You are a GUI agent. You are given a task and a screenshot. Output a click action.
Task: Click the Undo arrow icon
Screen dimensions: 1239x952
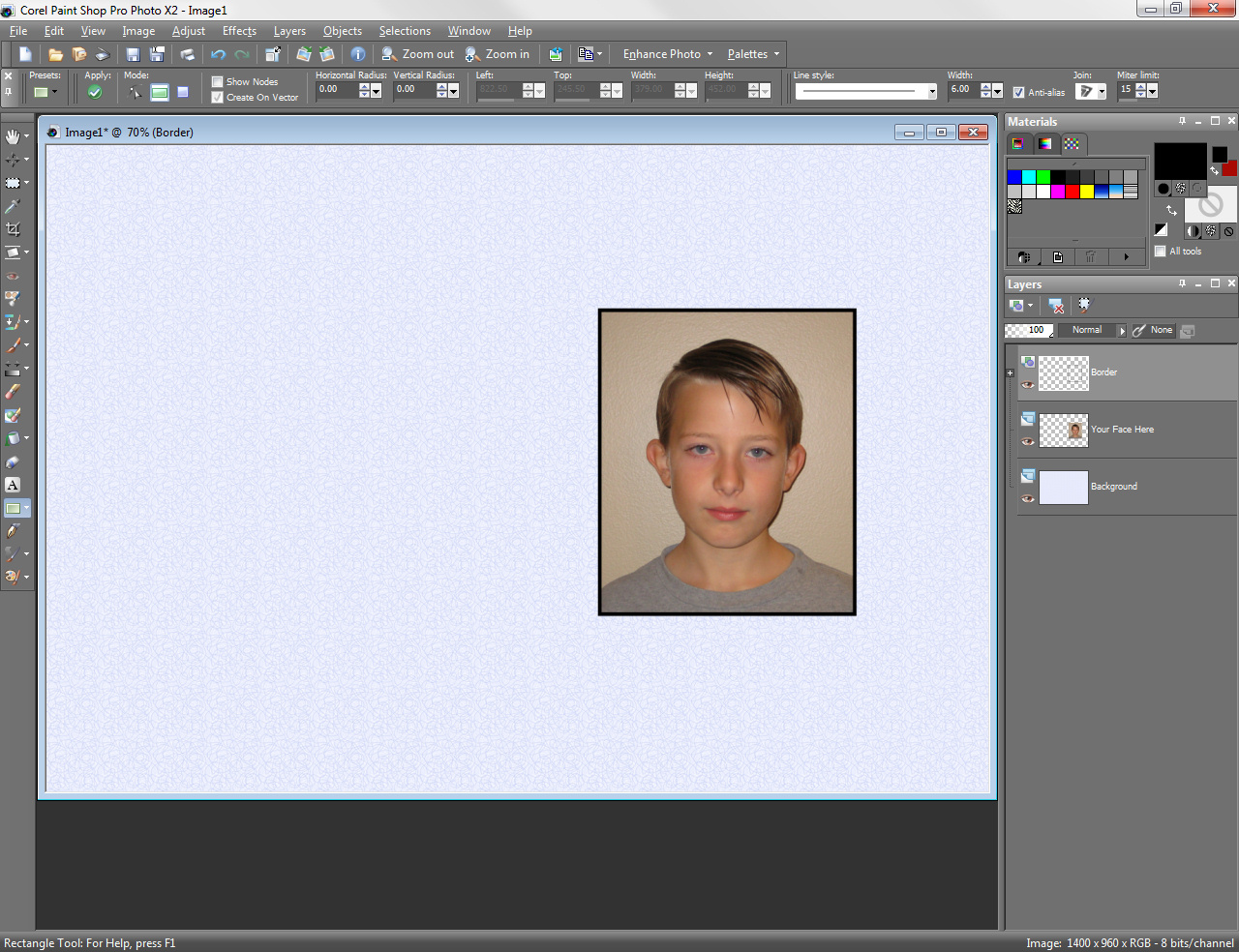point(218,54)
